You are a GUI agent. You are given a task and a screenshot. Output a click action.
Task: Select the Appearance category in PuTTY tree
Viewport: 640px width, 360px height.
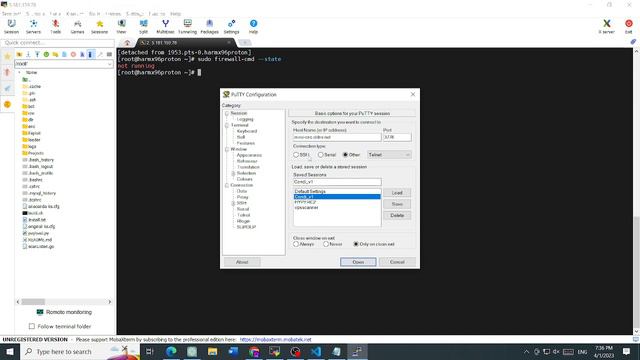(x=249, y=155)
